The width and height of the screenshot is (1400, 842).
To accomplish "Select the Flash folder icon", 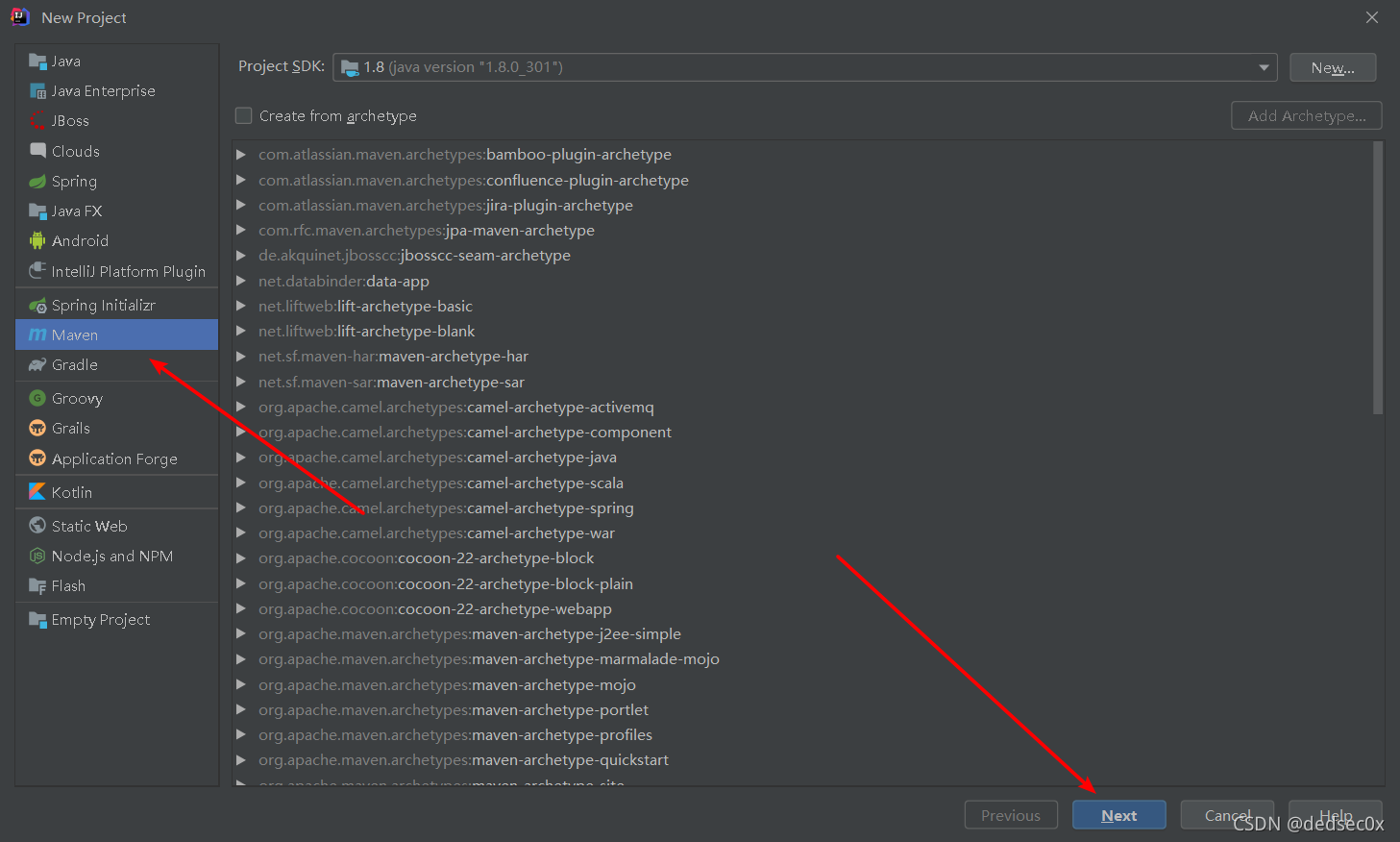I will click(37, 586).
